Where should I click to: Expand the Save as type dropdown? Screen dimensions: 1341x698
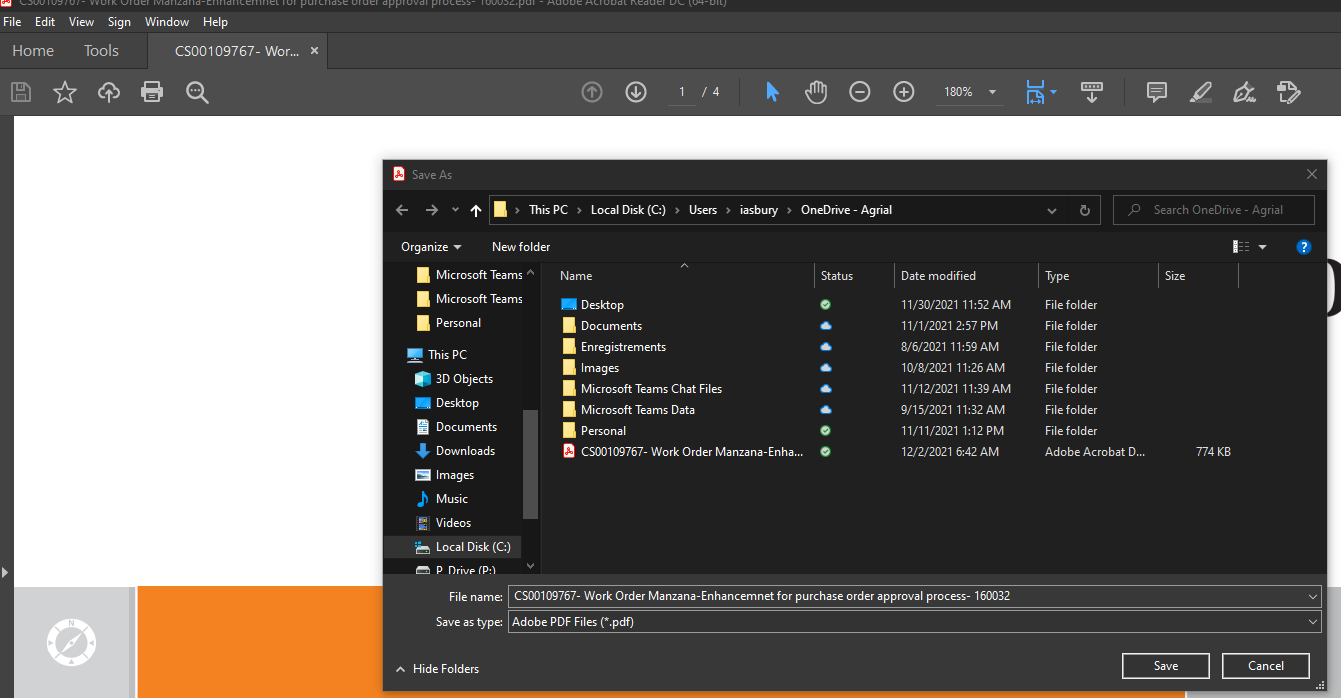pyautogui.click(x=914, y=622)
